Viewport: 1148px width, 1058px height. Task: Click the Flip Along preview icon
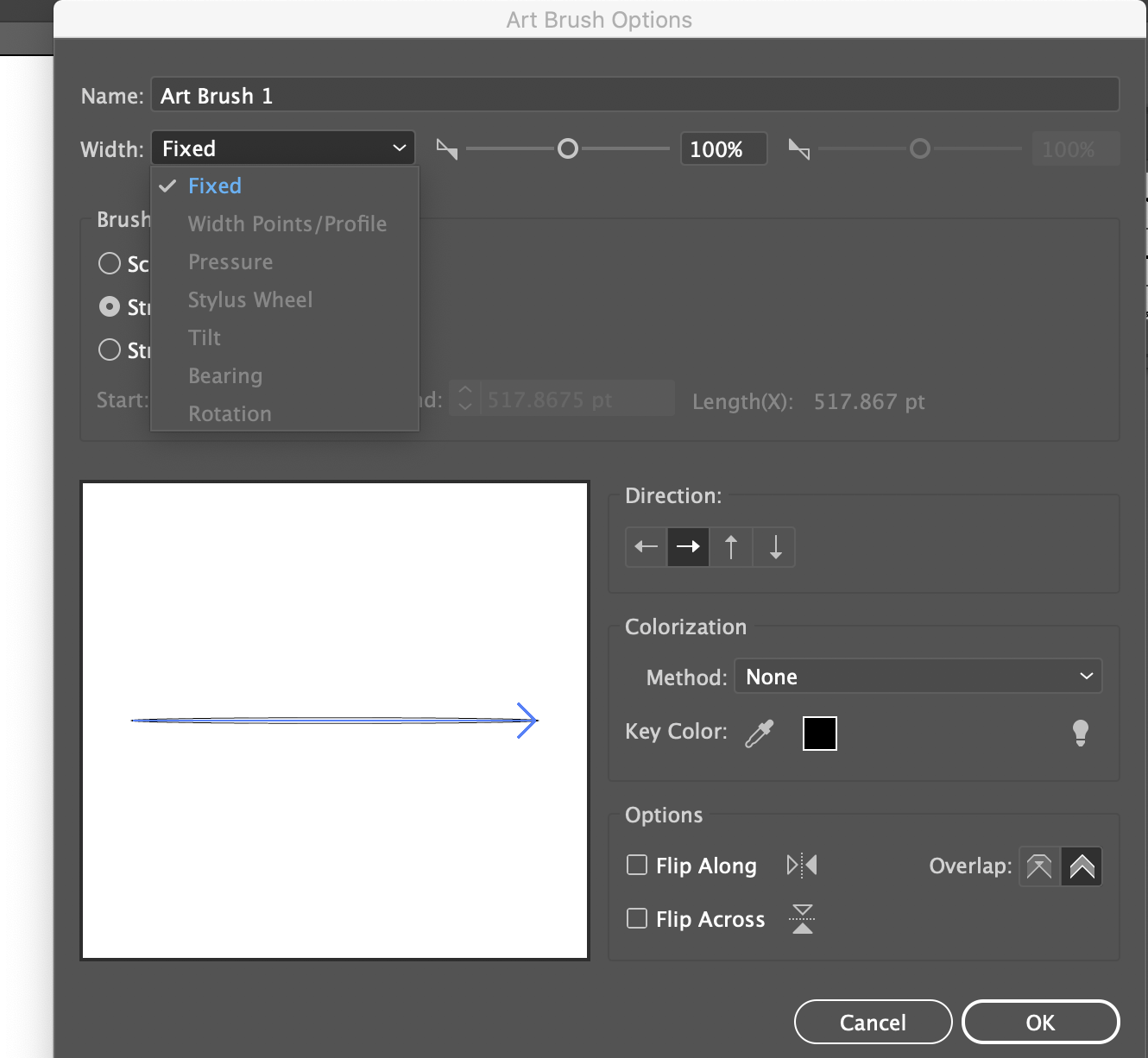[x=801, y=865]
